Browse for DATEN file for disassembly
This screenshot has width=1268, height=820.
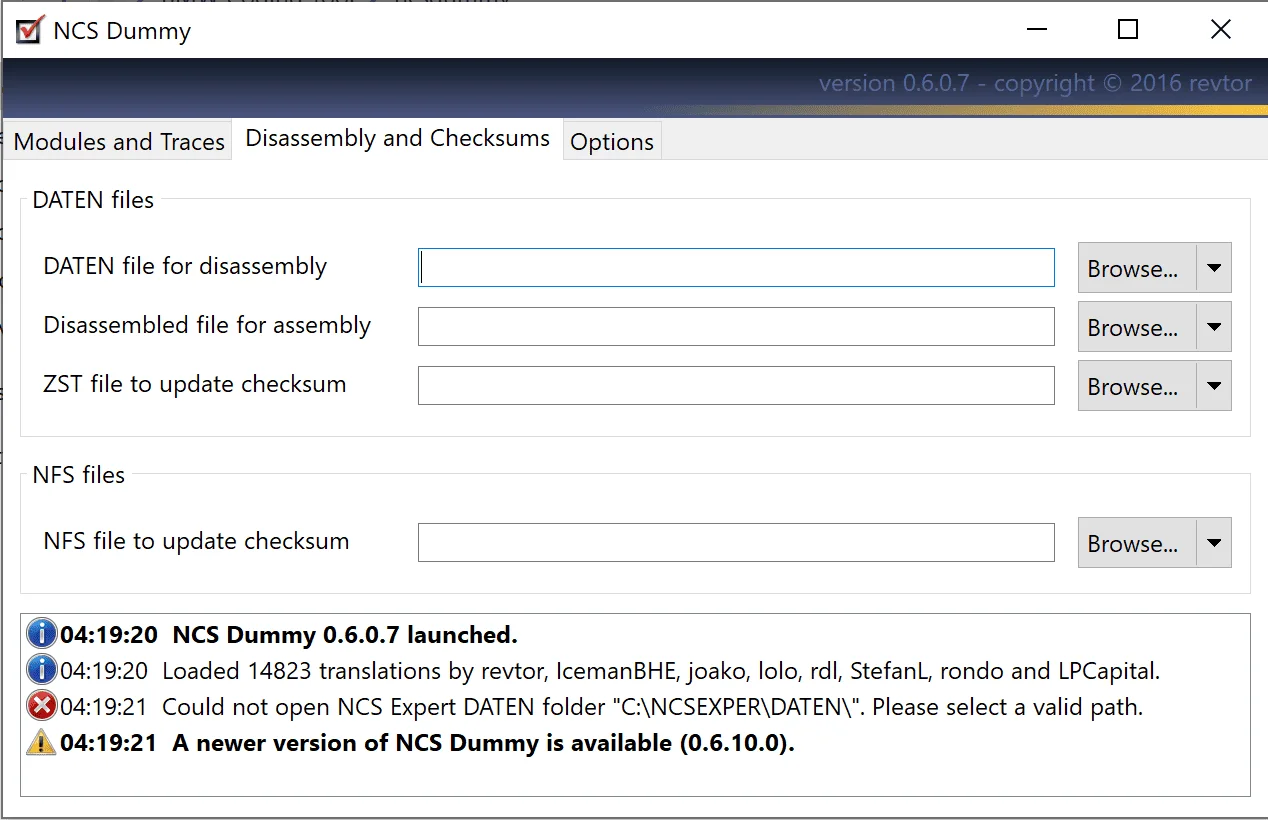tap(1137, 268)
